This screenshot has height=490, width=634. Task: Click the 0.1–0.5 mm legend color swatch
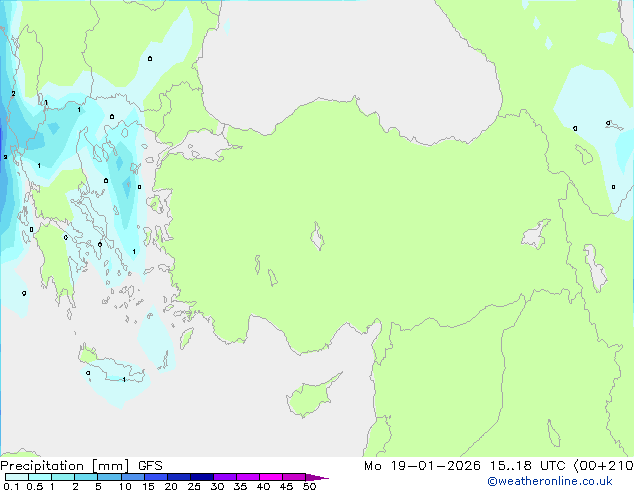tap(17, 477)
